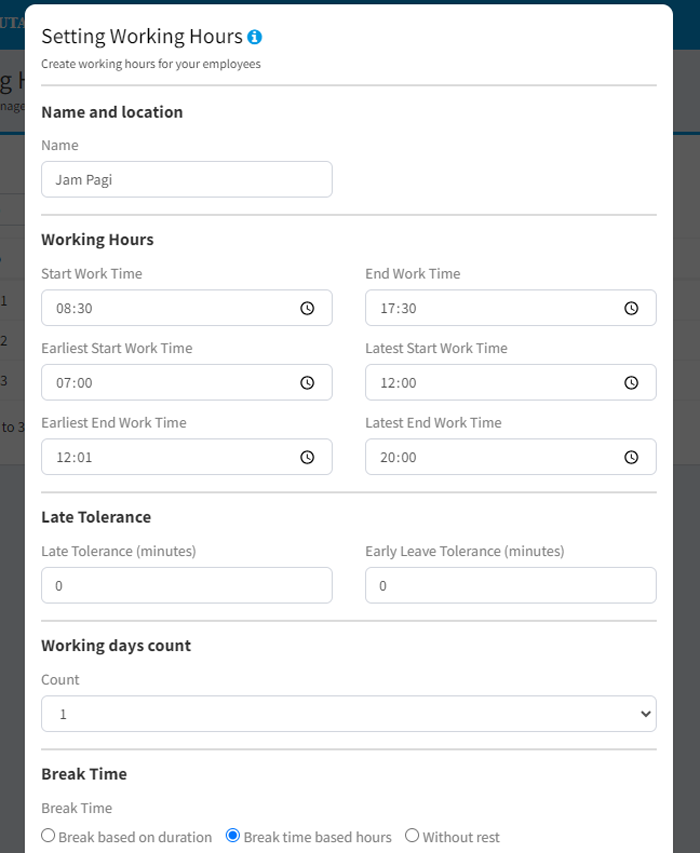Click the 08:30 Start Work Time value

(75, 308)
